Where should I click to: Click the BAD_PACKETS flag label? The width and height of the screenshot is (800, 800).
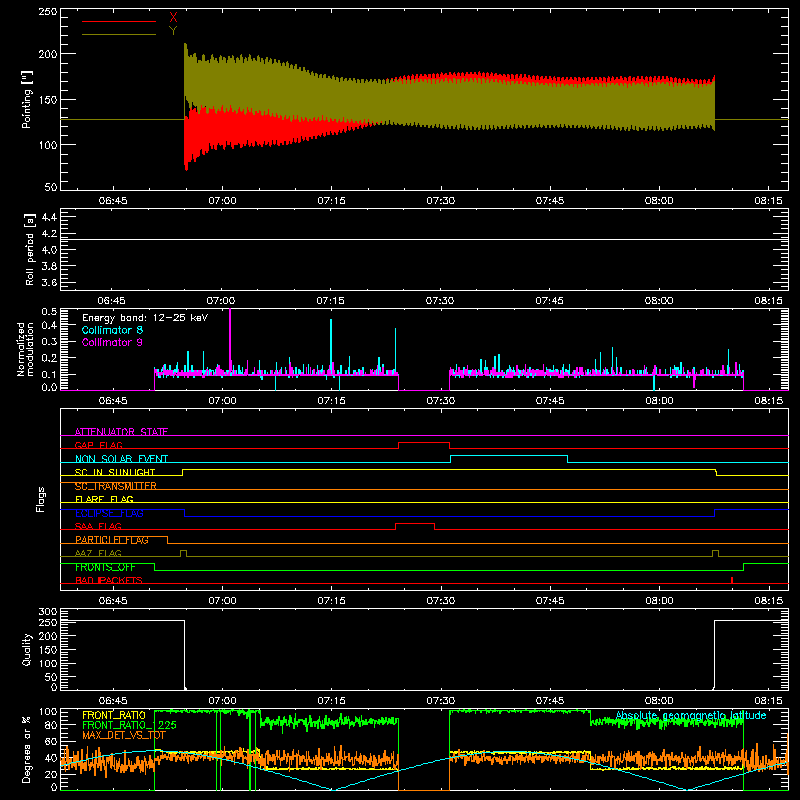click(x=109, y=580)
